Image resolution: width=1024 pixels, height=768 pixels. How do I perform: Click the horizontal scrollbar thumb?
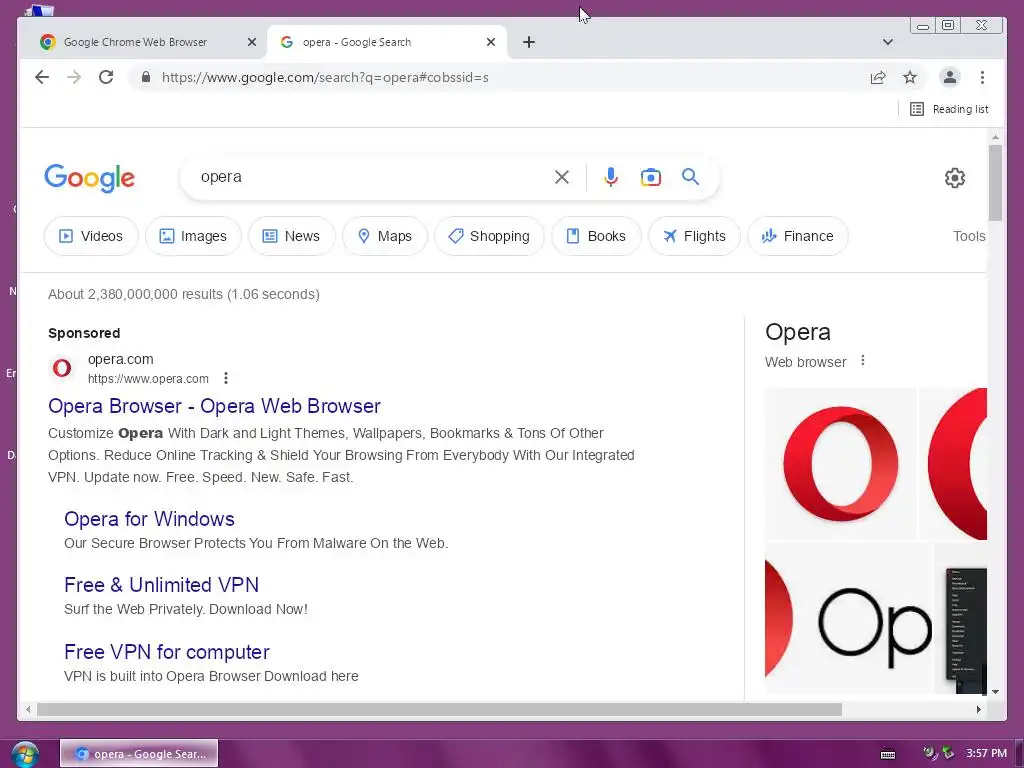[440, 710]
